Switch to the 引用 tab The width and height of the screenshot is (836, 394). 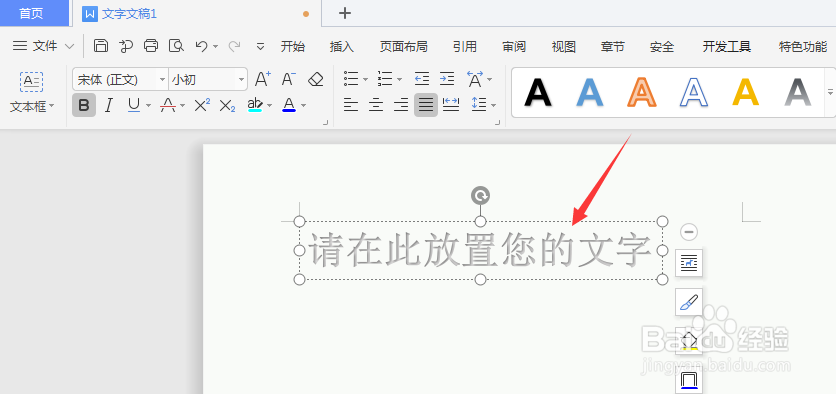tap(464, 47)
